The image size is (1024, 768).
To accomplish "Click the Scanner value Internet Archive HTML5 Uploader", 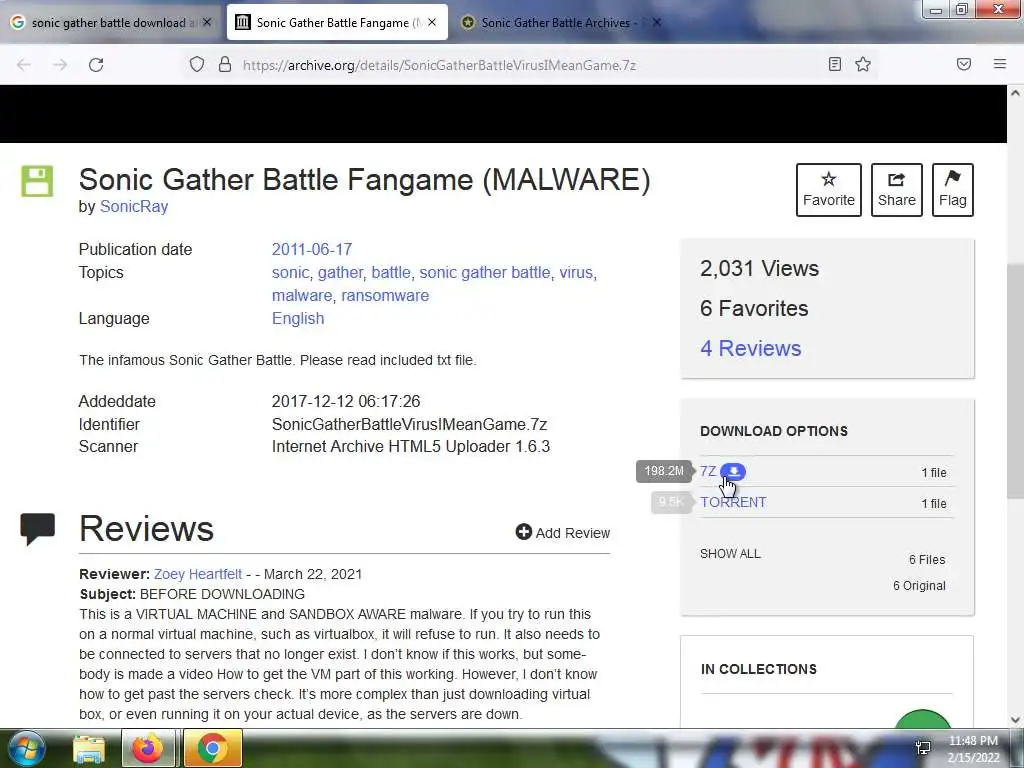I will tap(411, 447).
